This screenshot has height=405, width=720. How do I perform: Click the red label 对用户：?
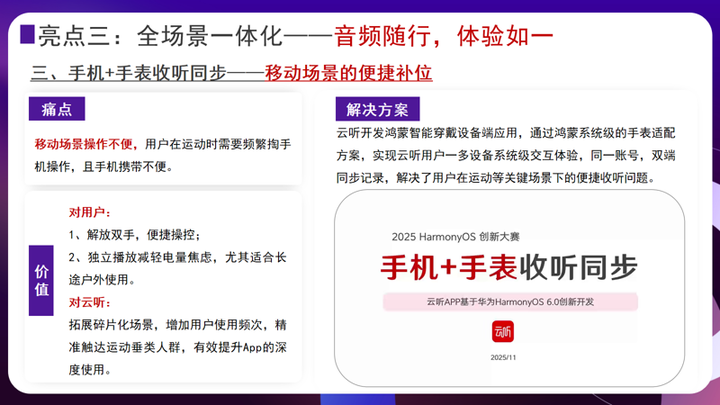pyautogui.click(x=90, y=212)
